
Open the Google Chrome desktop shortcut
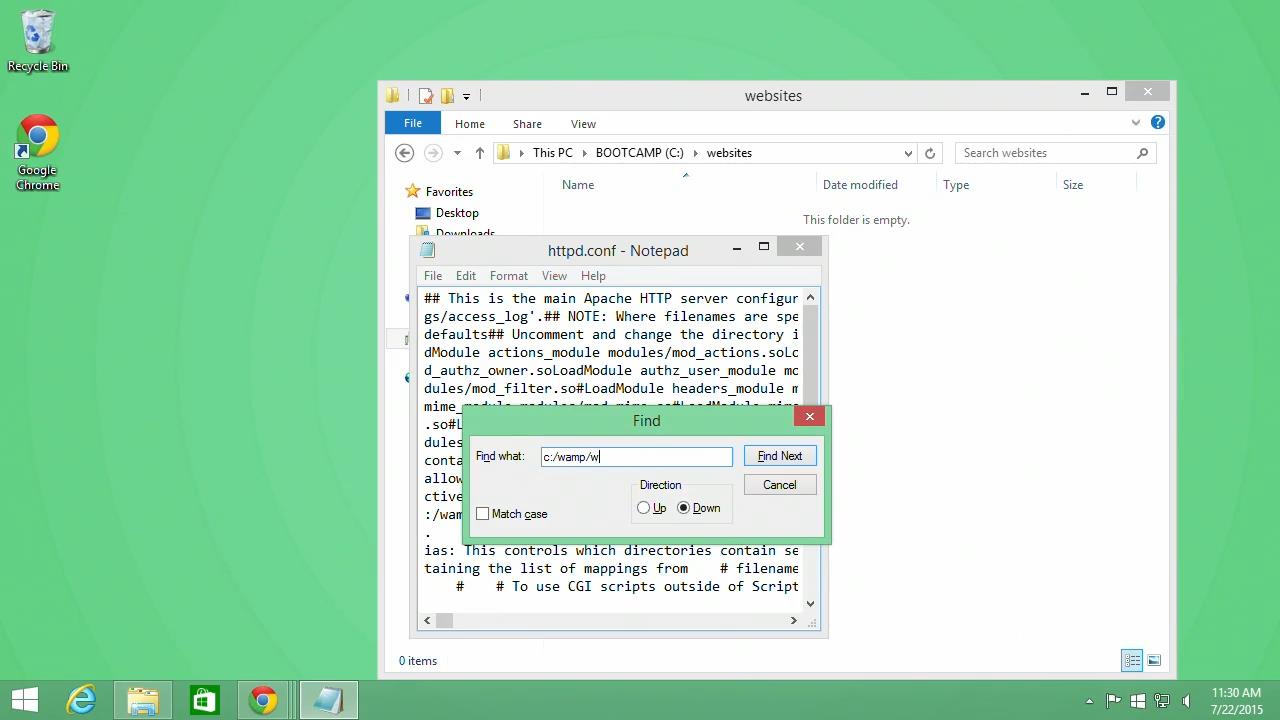38,153
